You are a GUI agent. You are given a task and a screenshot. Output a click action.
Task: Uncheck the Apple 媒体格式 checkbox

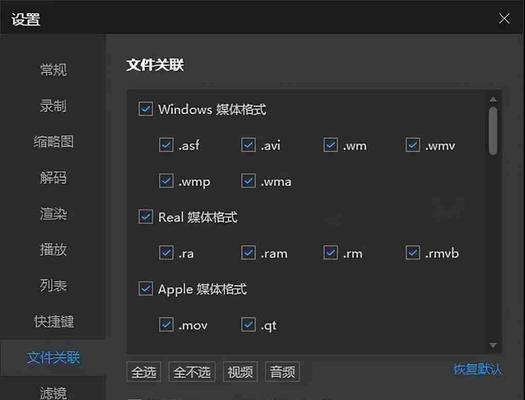pyautogui.click(x=146, y=289)
